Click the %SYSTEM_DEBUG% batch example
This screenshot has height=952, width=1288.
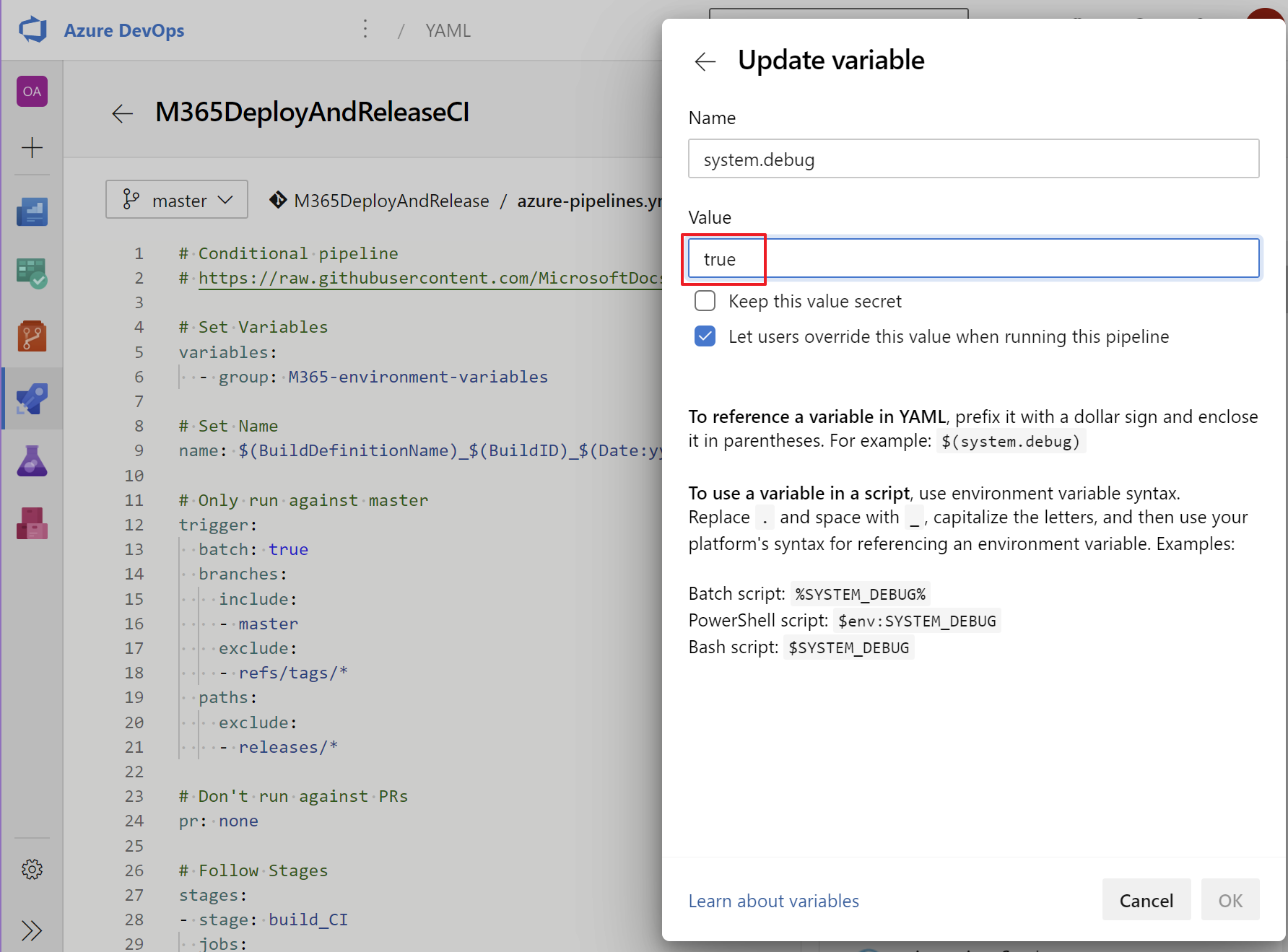pyautogui.click(x=861, y=594)
